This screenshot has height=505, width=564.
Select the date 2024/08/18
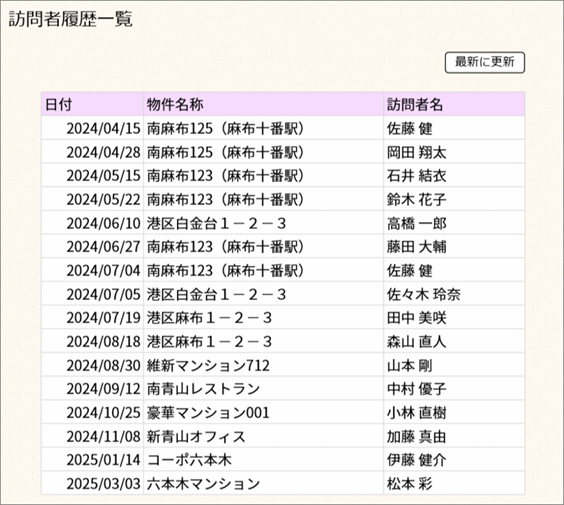tap(103, 341)
